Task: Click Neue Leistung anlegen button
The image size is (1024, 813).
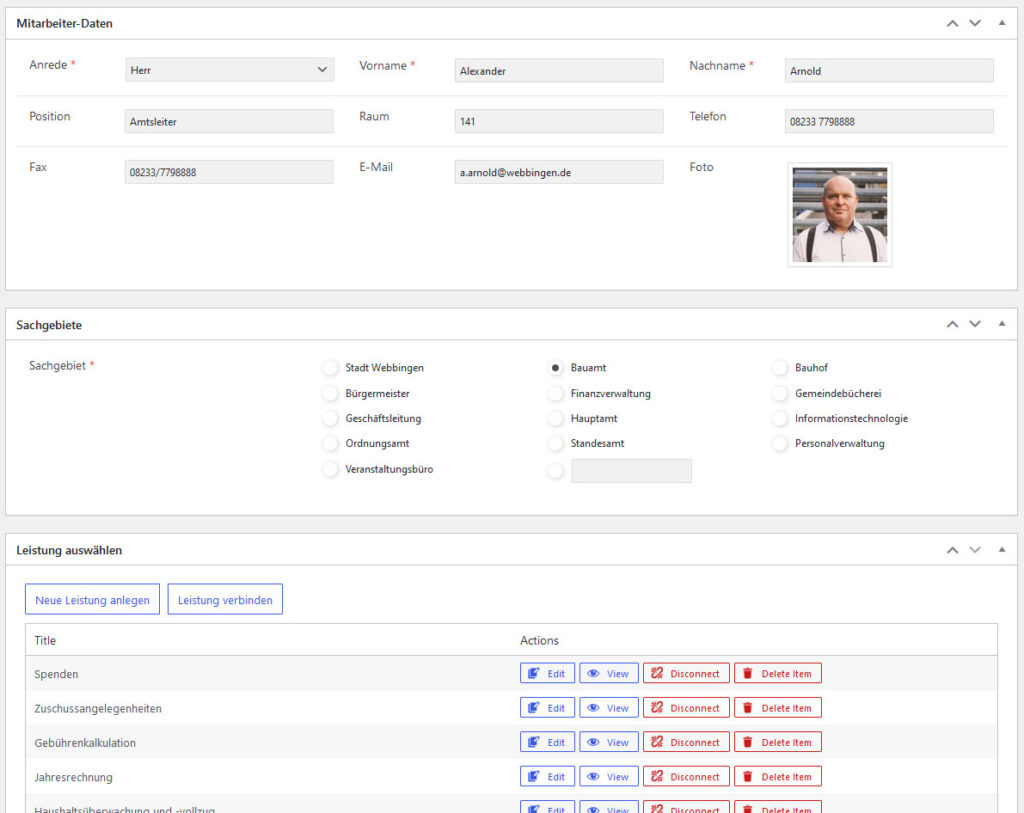Action: pos(92,600)
